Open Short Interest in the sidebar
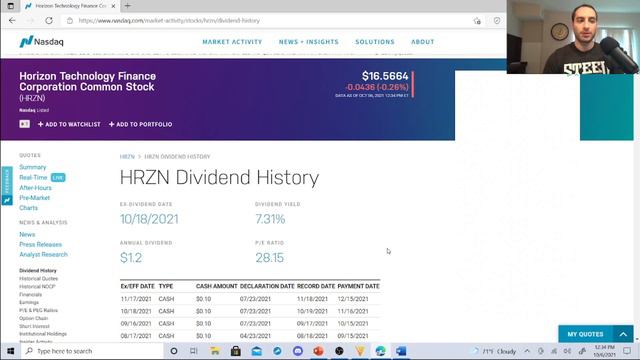The image size is (640, 360). pos(34,326)
